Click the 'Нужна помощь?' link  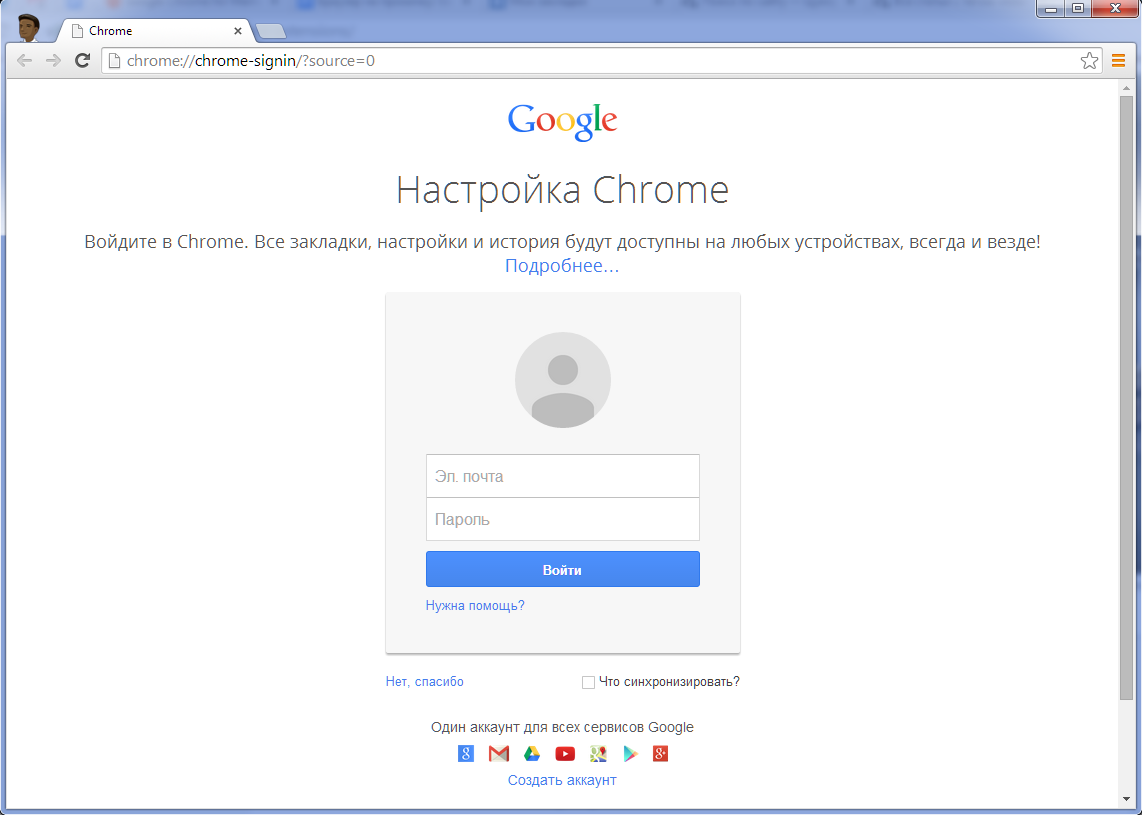click(474, 605)
